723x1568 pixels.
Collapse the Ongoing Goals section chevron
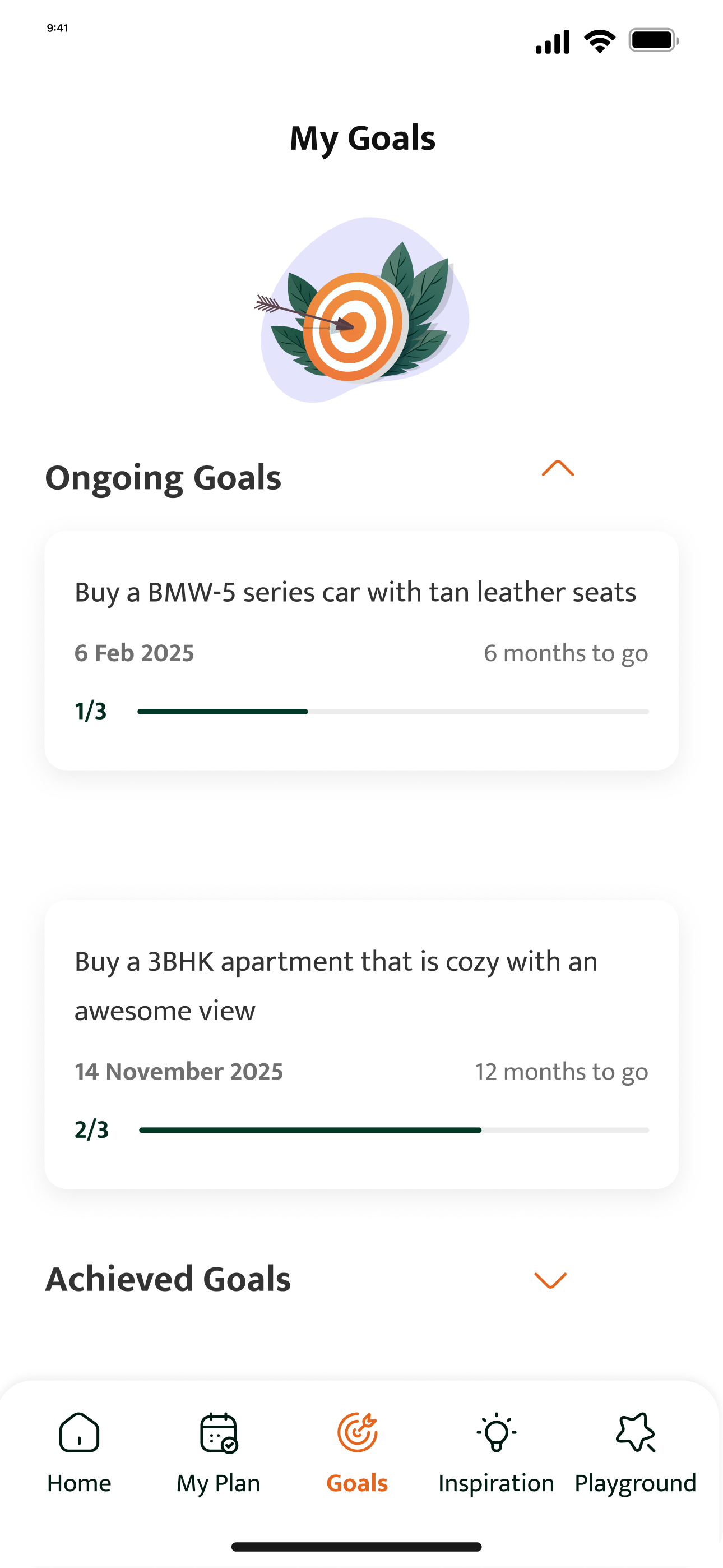(558, 468)
